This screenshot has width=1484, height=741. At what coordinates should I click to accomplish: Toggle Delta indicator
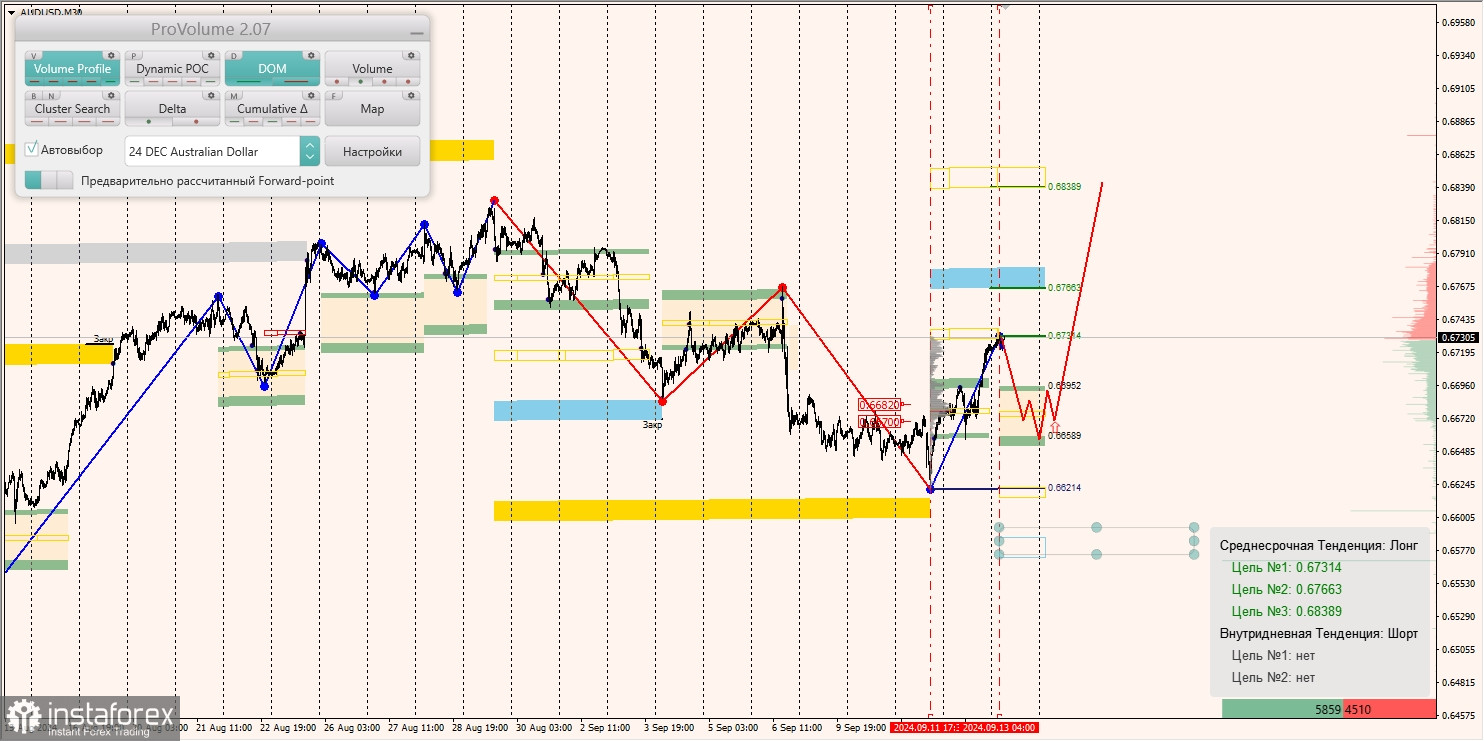[x=172, y=109]
